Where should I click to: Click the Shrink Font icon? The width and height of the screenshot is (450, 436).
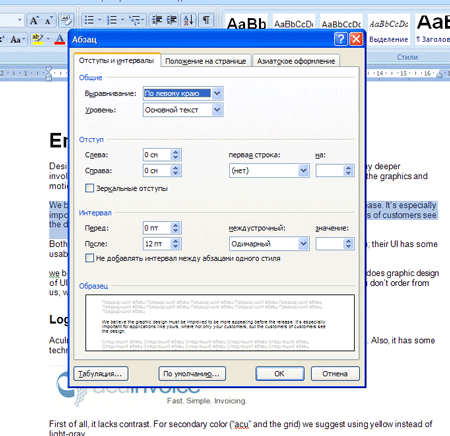click(49, 21)
